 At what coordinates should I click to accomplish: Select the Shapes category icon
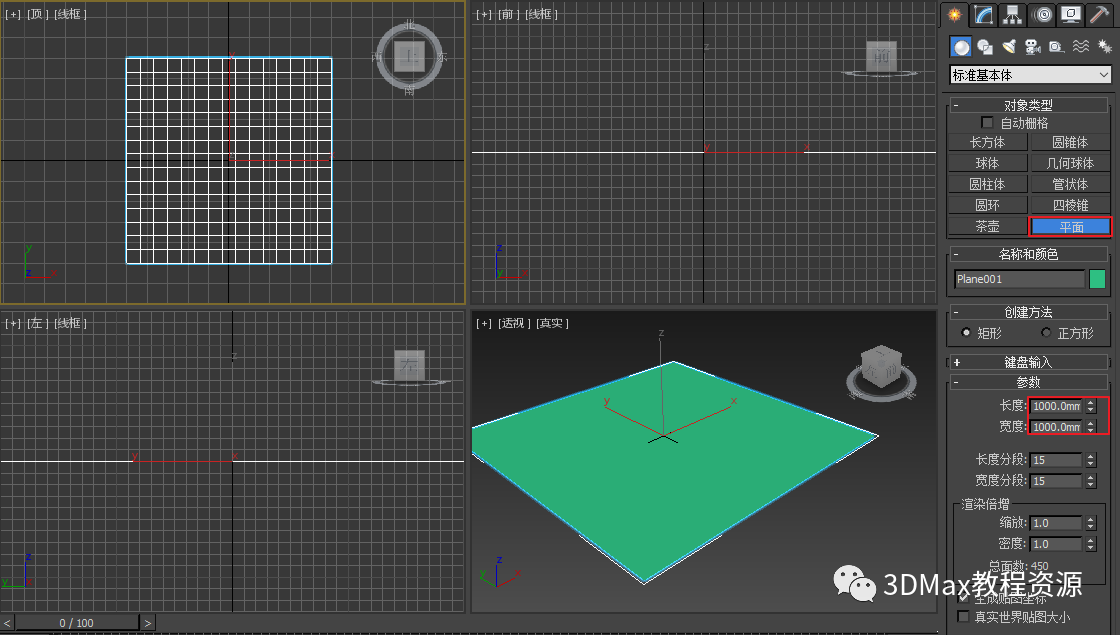point(985,47)
